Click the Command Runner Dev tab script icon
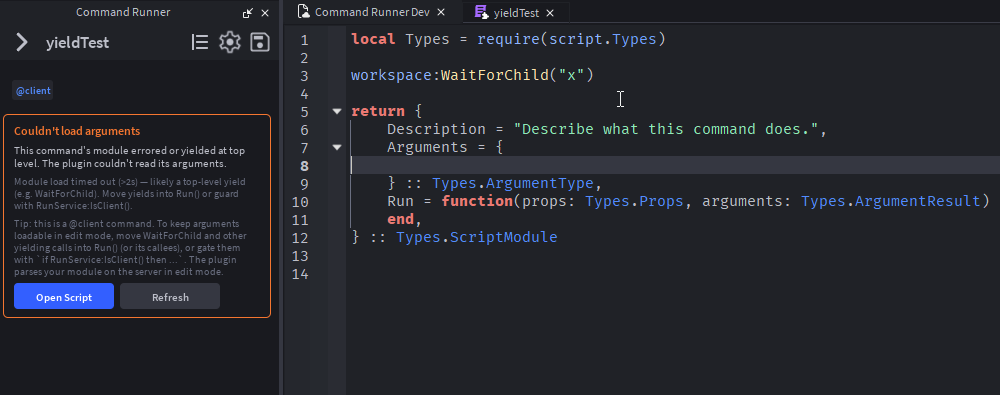Viewport: 1000px width, 395px height. (x=304, y=12)
